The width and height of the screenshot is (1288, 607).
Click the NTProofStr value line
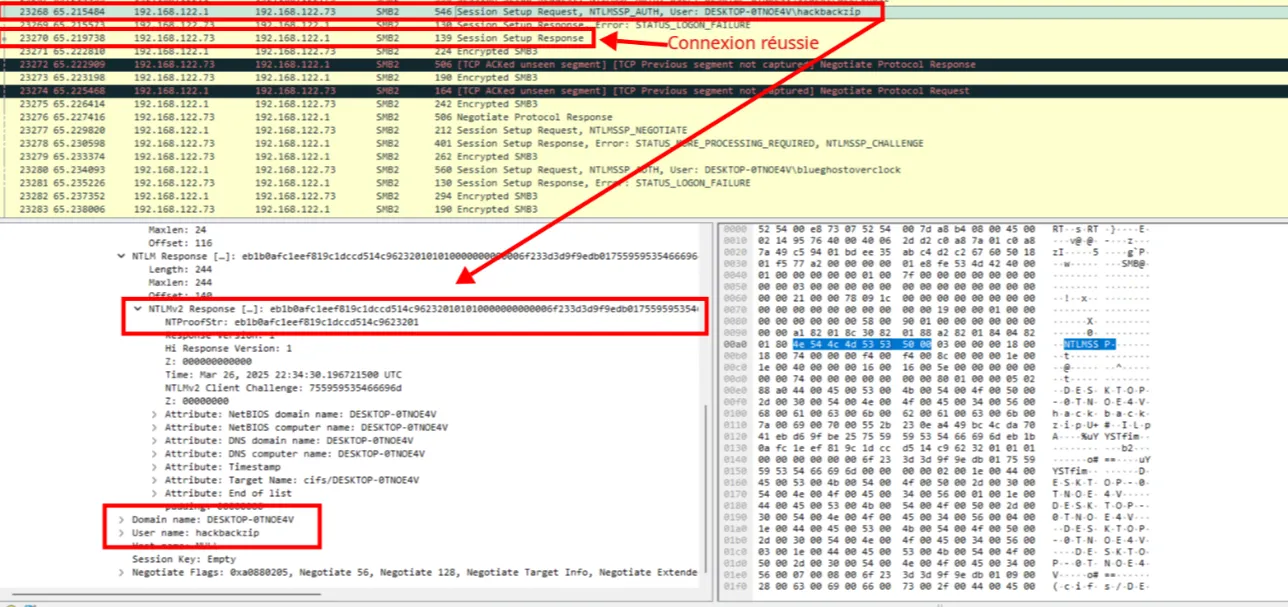(x=291, y=322)
